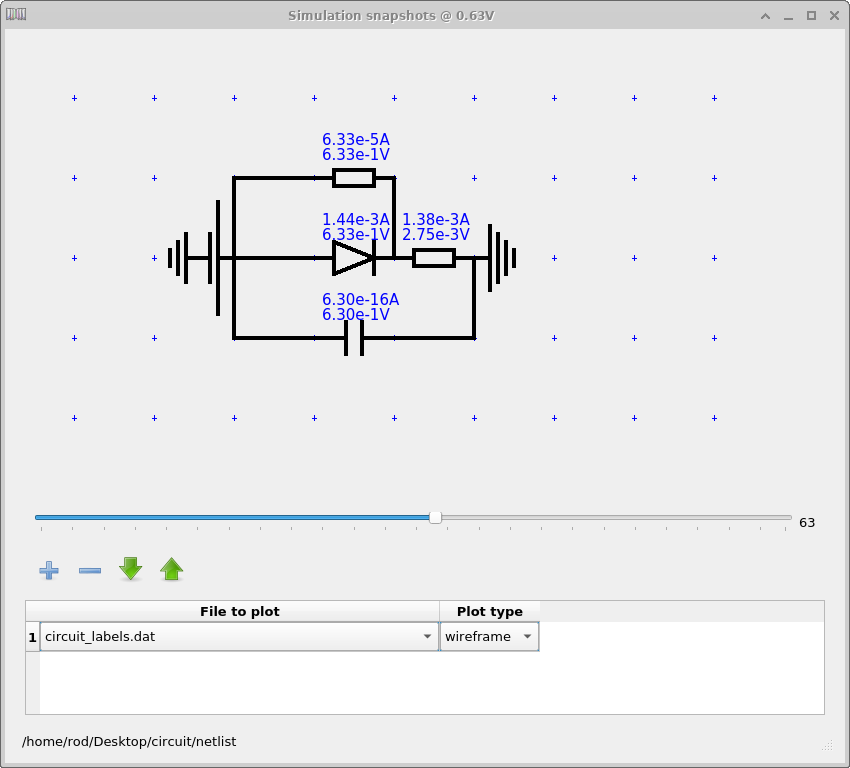The image size is (850, 768).
Task: Click the right-hand resistor near 2.75e-3V
Action: pos(434,258)
